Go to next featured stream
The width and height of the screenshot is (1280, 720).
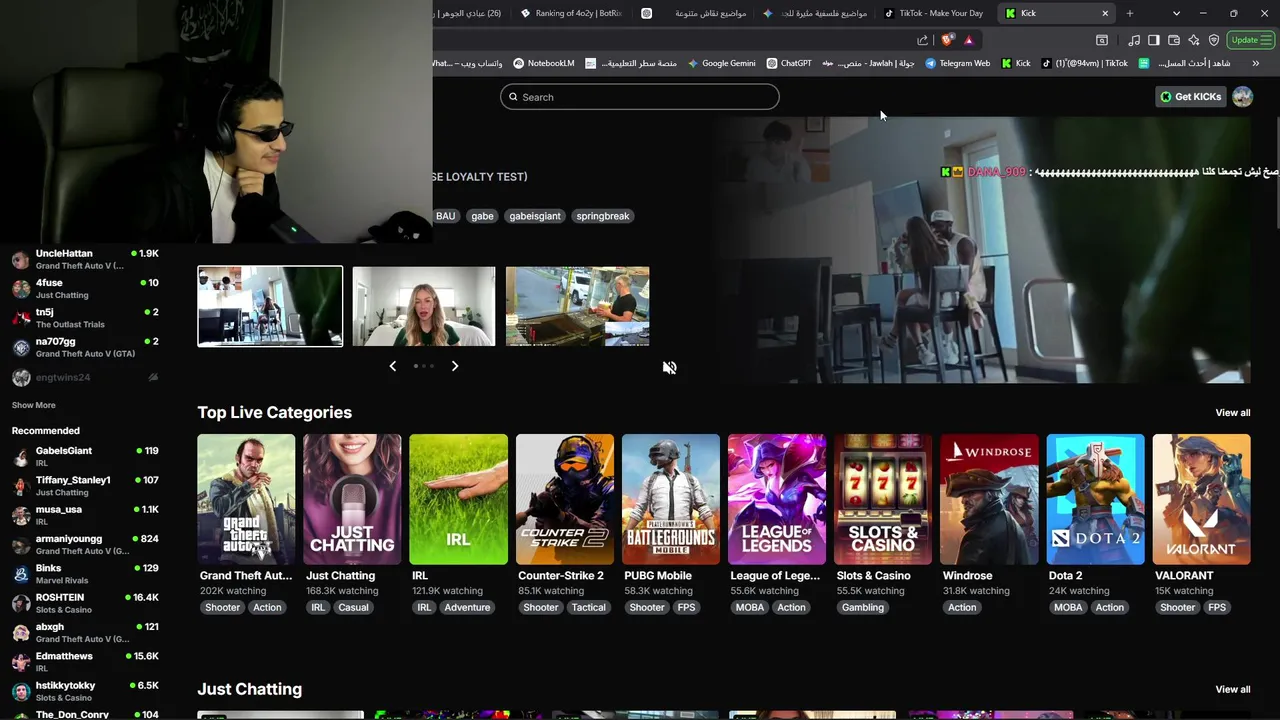(455, 366)
